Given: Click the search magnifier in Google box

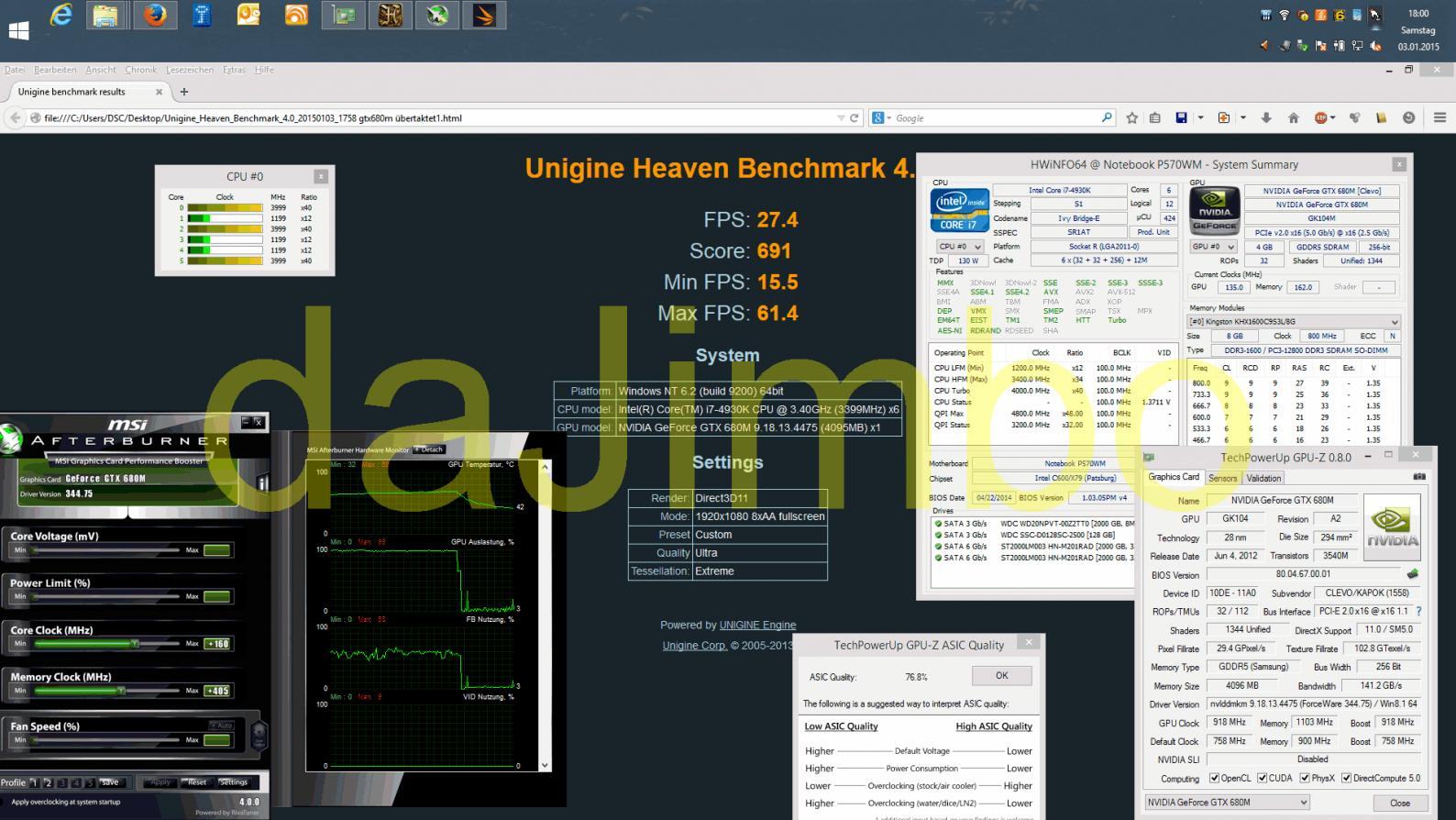Looking at the screenshot, I should pyautogui.click(x=1107, y=117).
